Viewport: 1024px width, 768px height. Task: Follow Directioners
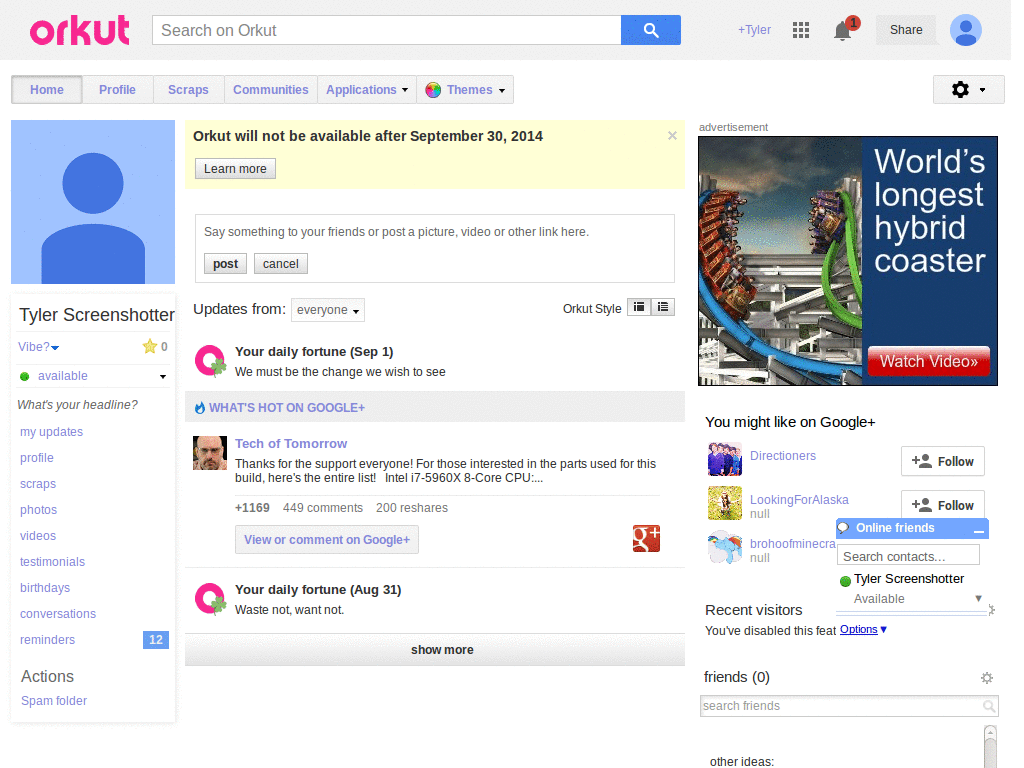(x=942, y=462)
